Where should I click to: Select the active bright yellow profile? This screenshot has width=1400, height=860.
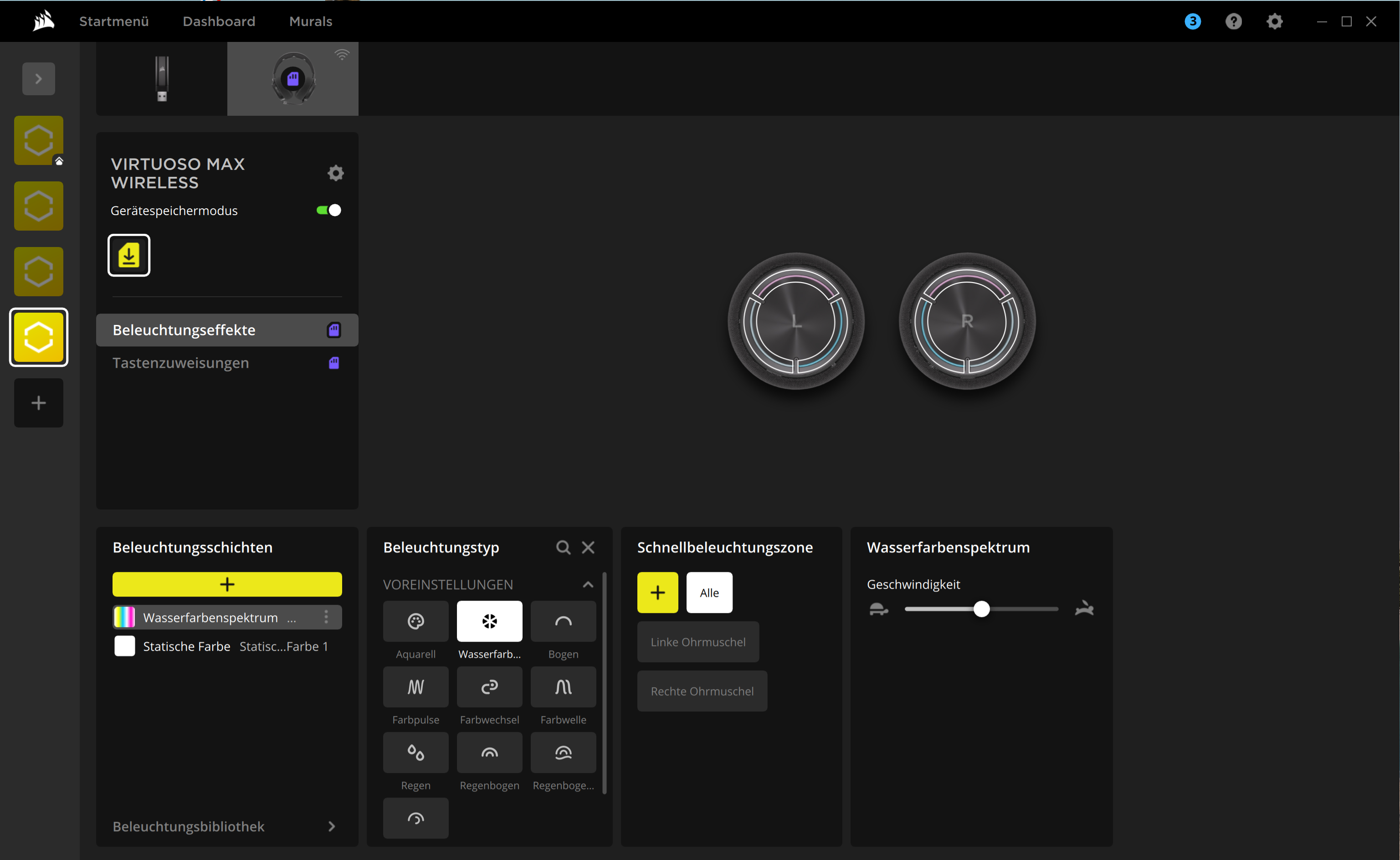(39, 337)
